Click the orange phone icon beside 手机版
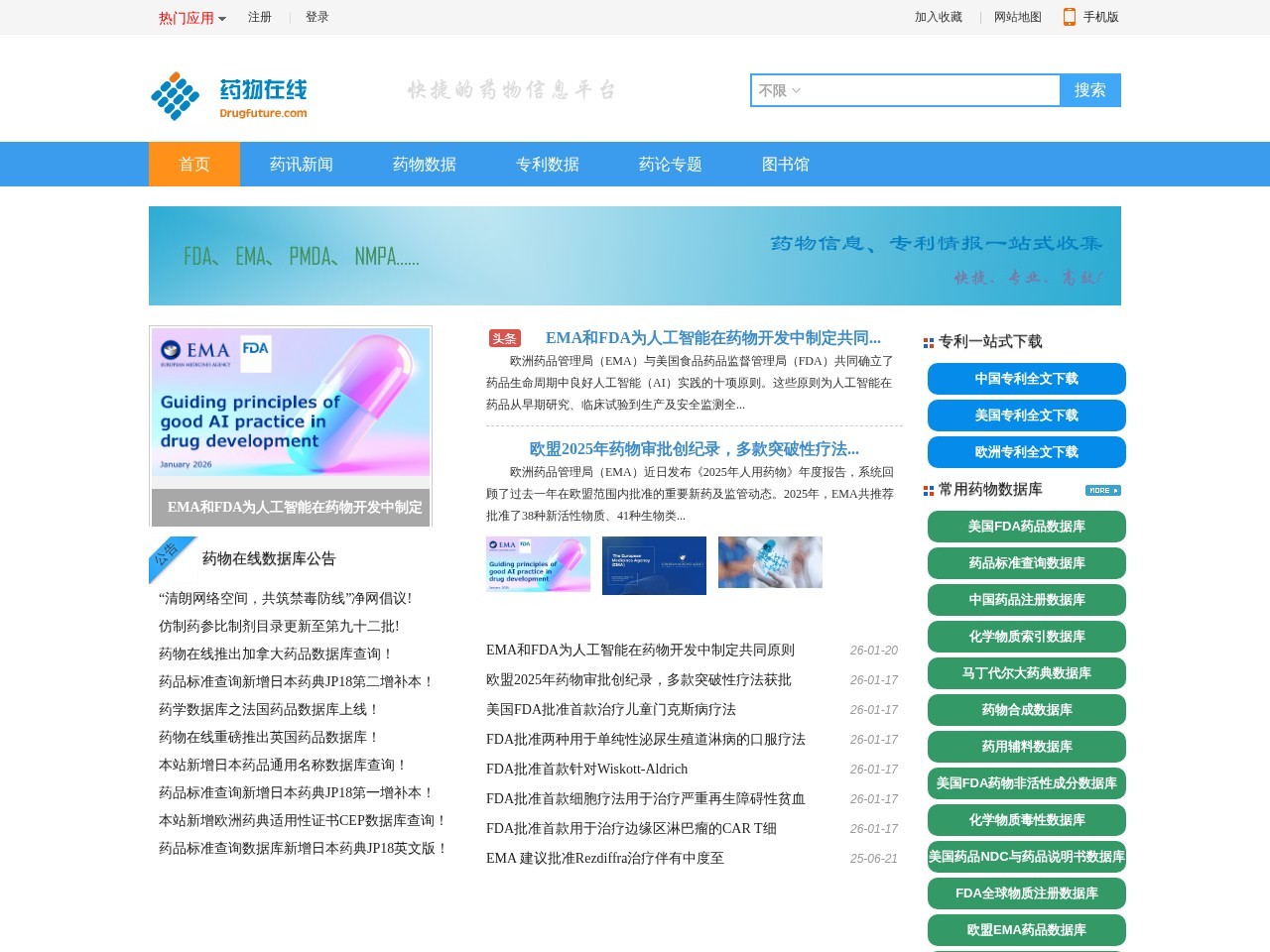1270x952 pixels. click(1069, 17)
